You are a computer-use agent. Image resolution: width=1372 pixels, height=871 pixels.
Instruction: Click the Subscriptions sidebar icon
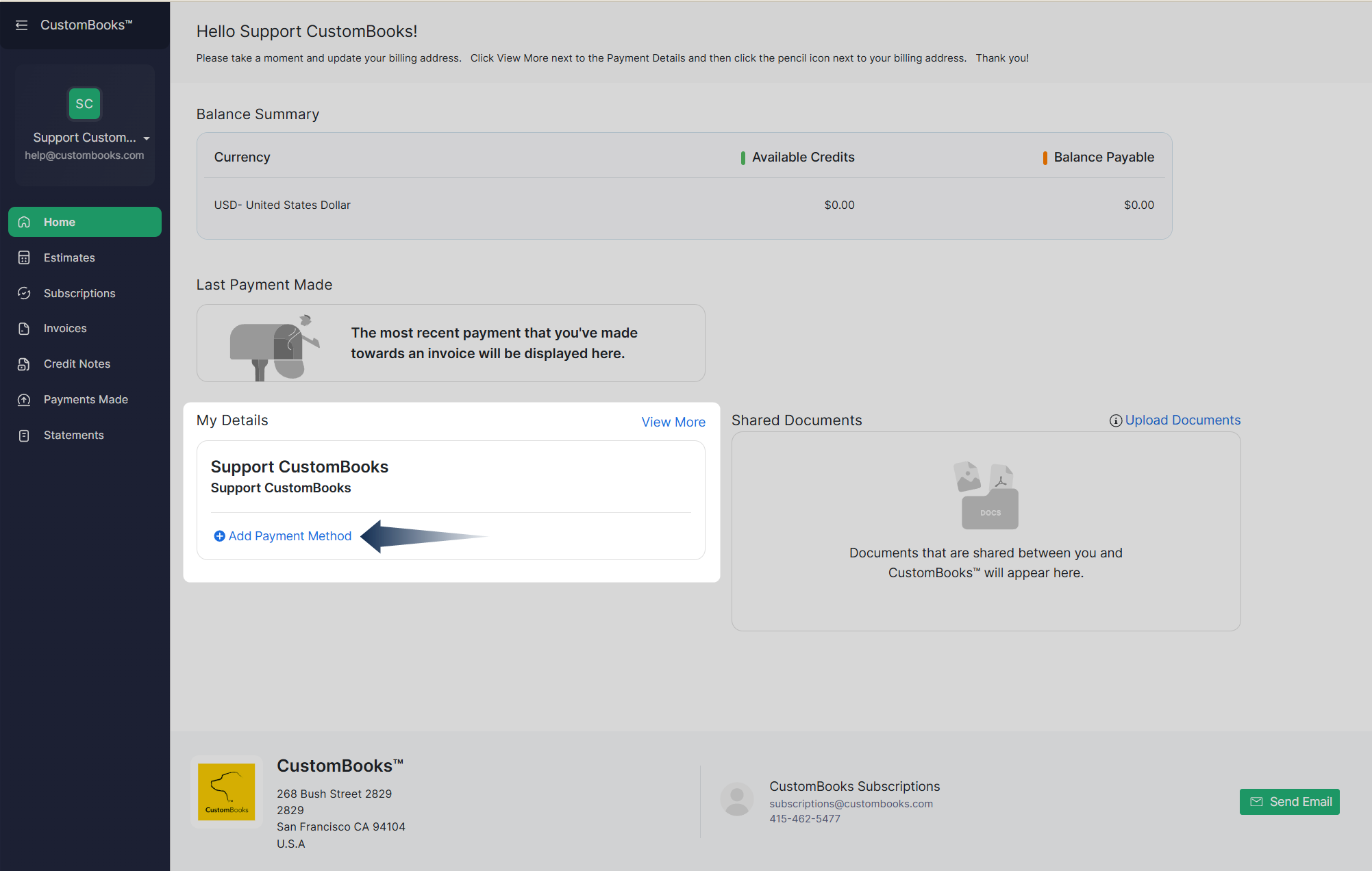(x=24, y=293)
